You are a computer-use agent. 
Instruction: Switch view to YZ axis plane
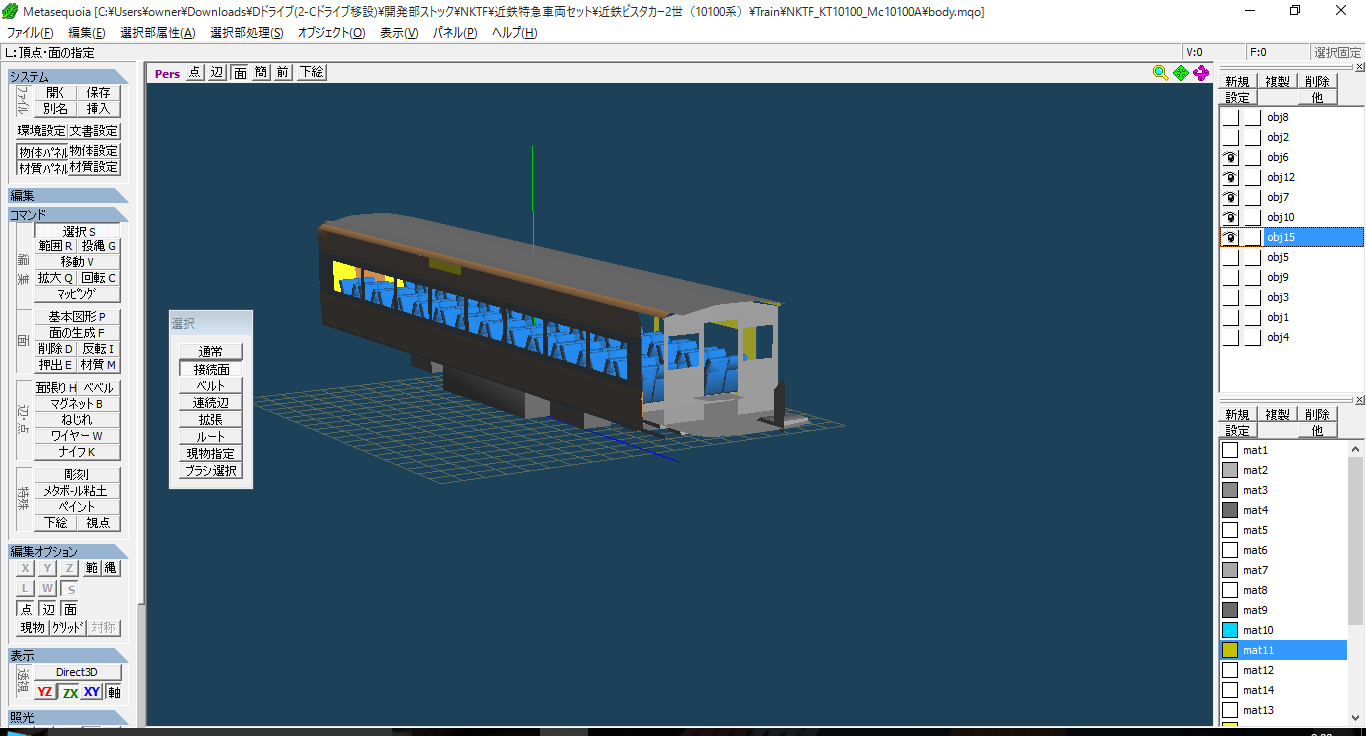[x=45, y=692]
